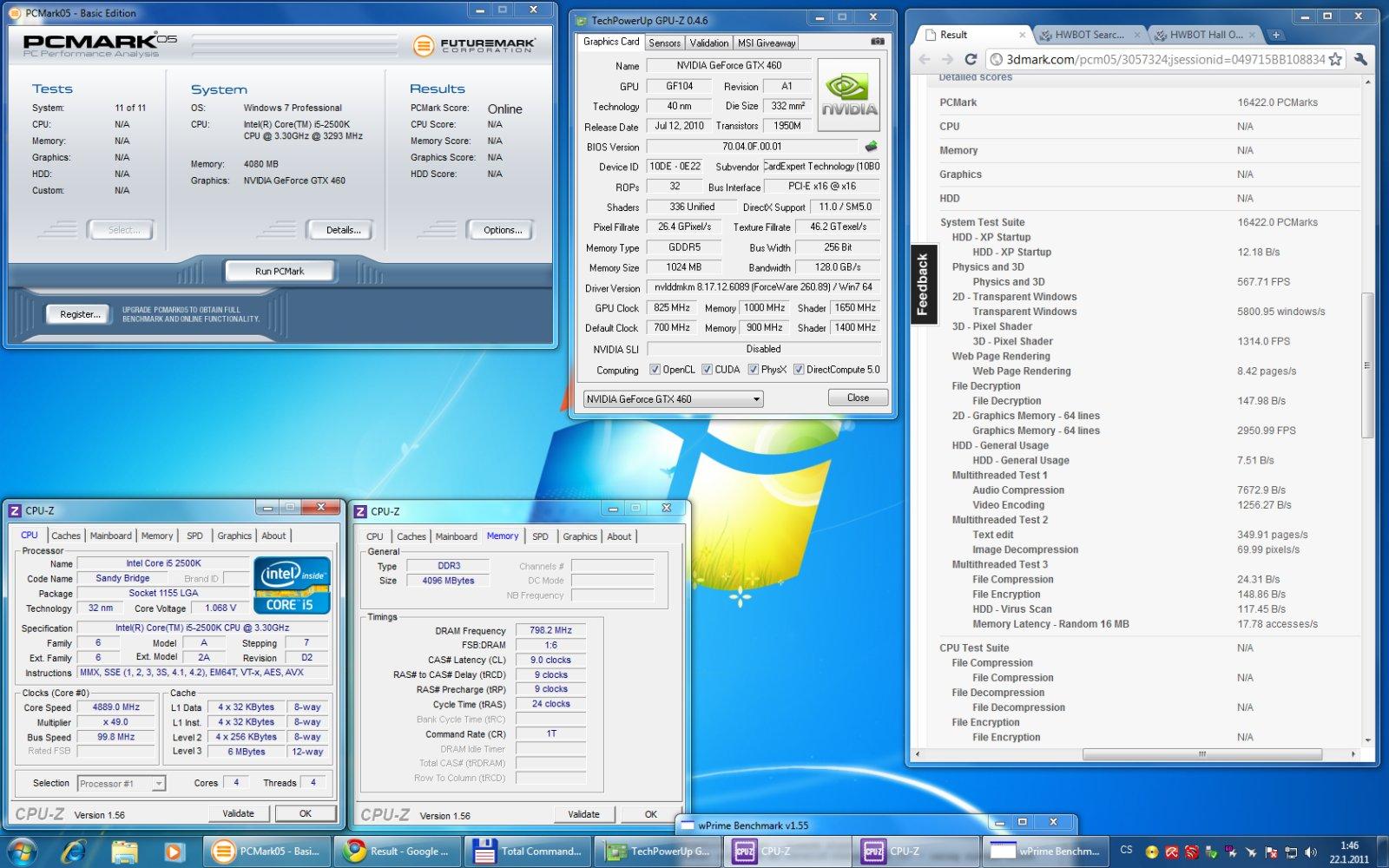1389x868 pixels.
Task: Click the right arrow of Chrome's horizontal scrollbar
Action: [x=1354, y=754]
